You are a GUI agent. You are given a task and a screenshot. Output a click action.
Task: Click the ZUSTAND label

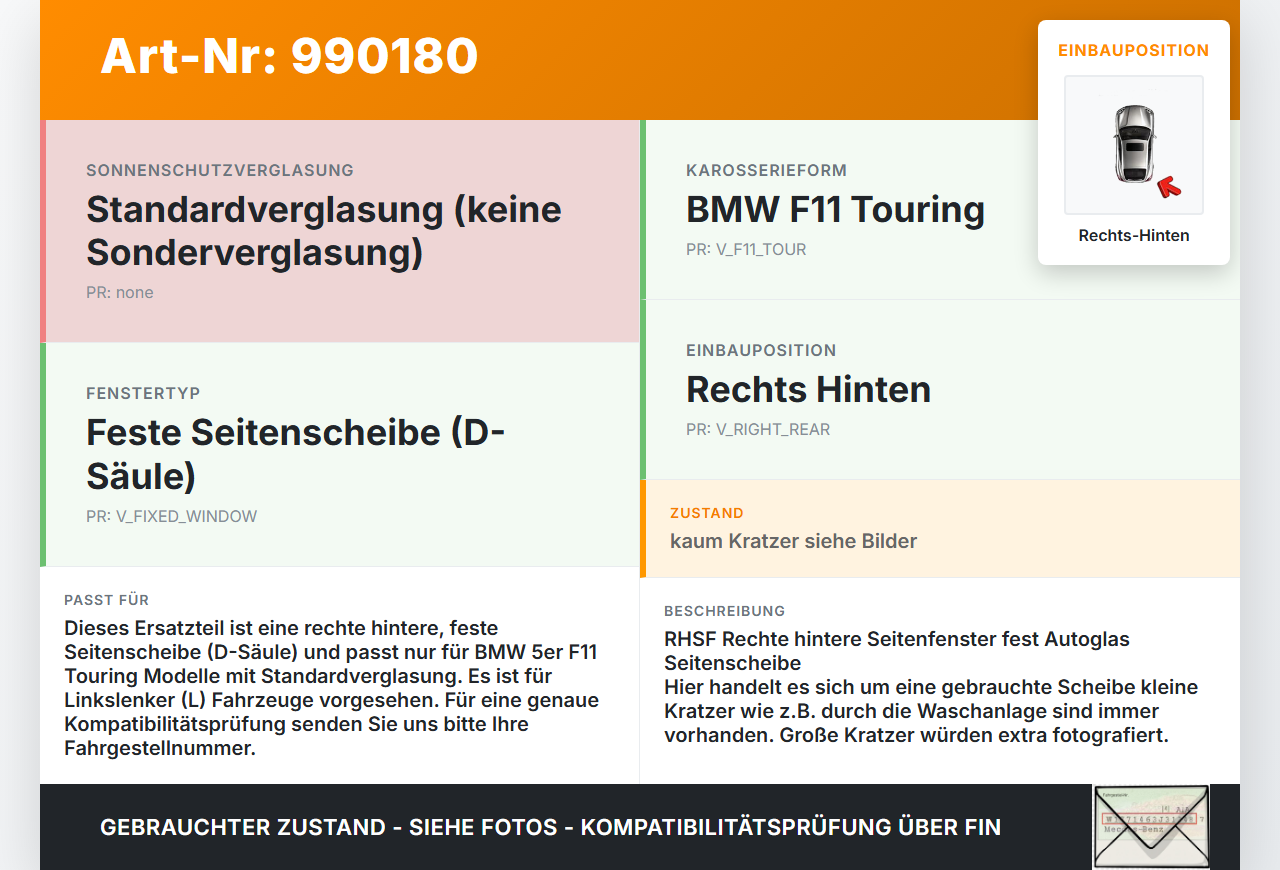[x=707, y=513]
